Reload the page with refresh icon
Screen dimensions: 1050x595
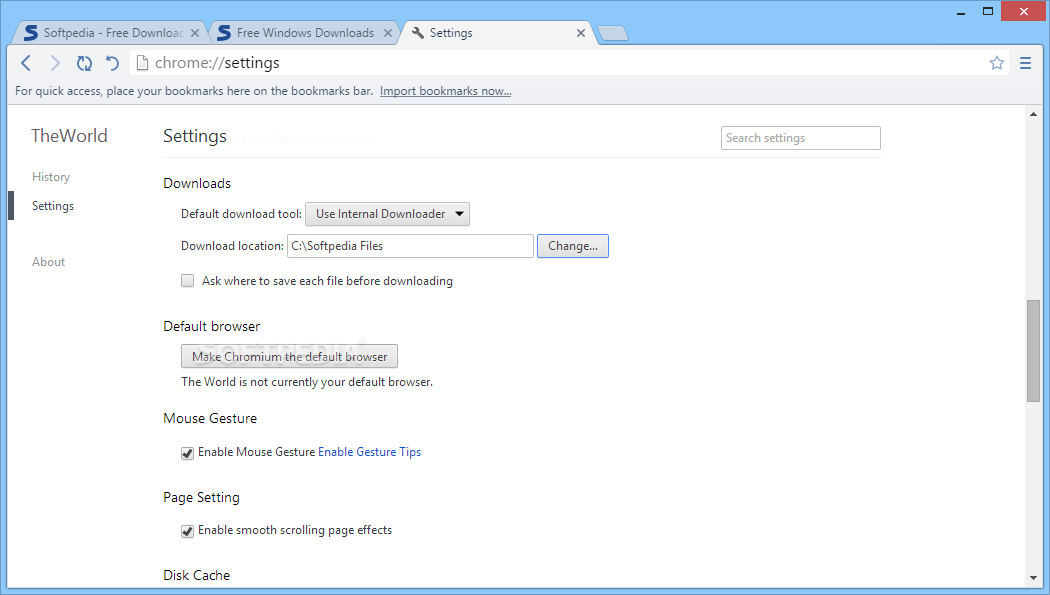coord(84,63)
